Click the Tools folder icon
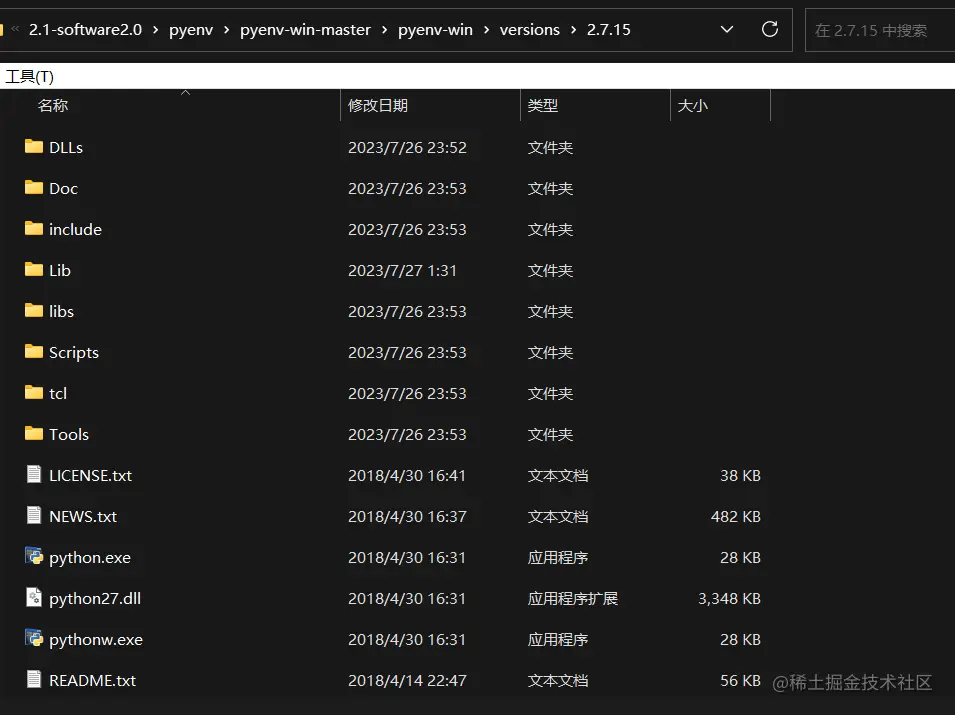 tap(33, 433)
